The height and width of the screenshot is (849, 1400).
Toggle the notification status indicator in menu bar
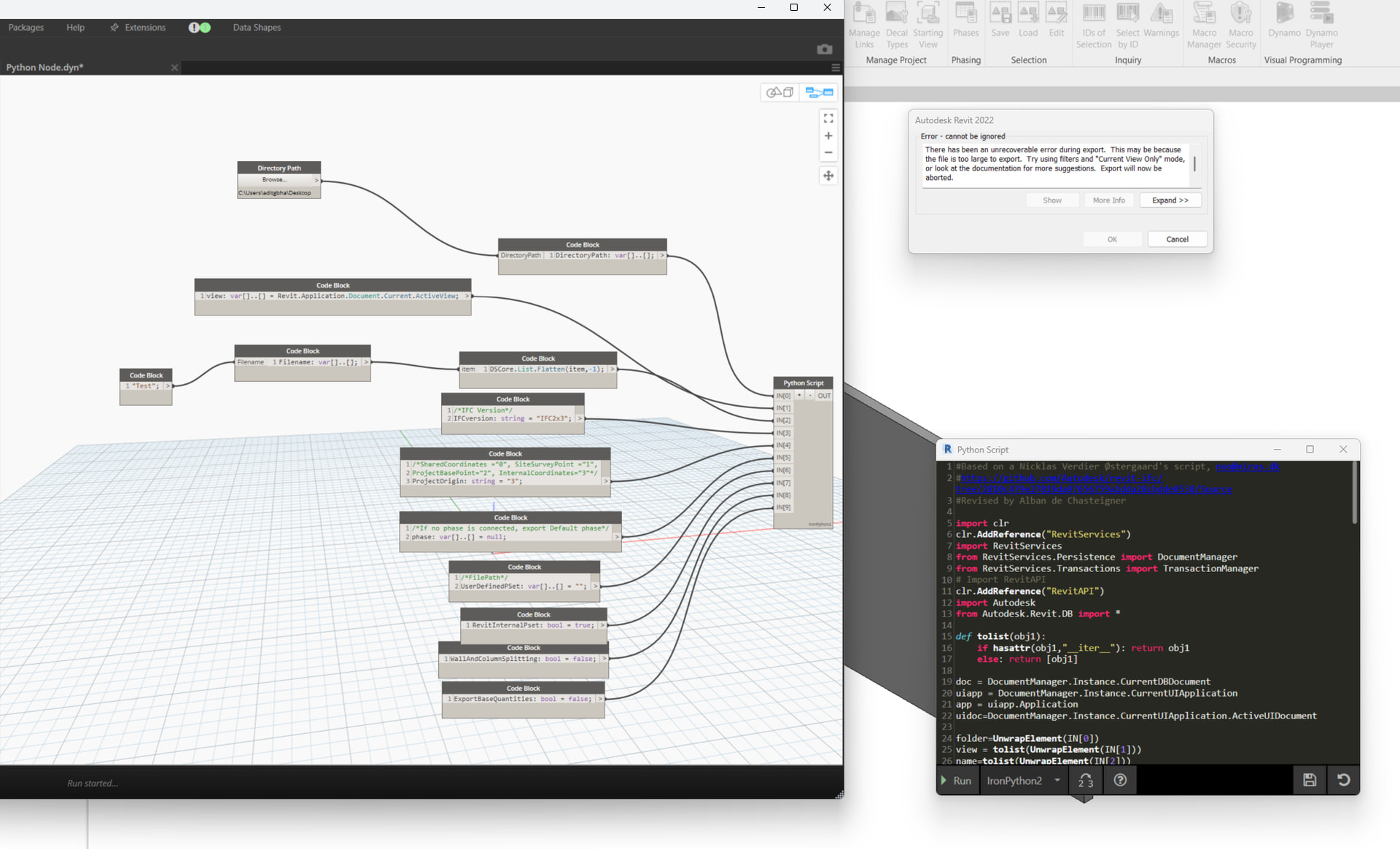tap(199, 28)
